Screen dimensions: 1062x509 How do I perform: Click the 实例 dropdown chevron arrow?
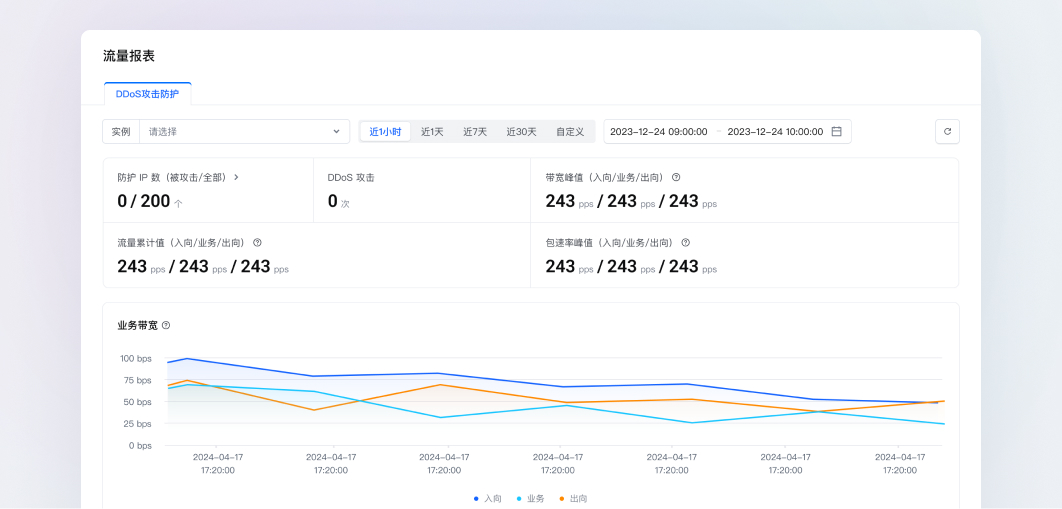(x=336, y=131)
